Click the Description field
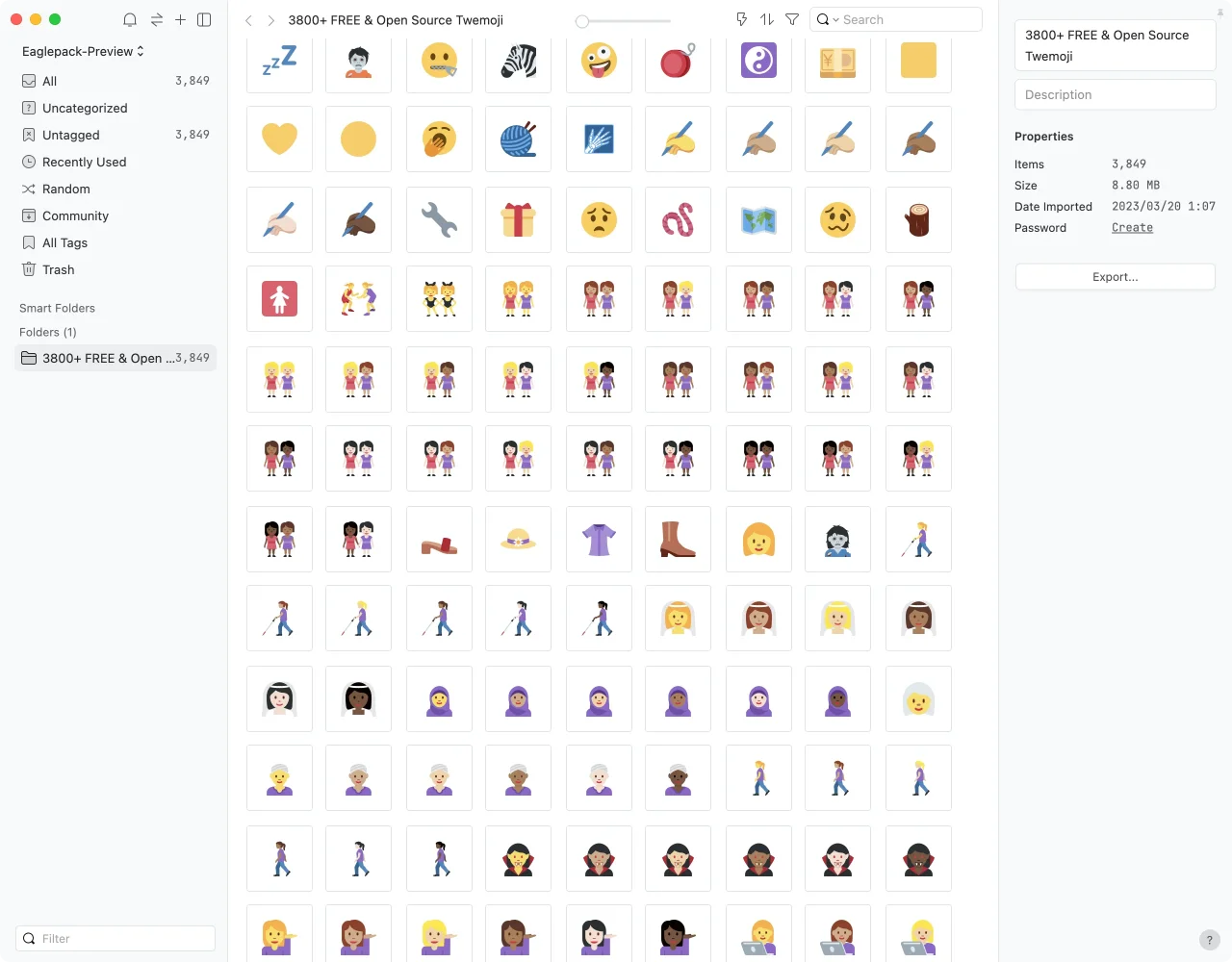The width and height of the screenshot is (1232, 962). pyautogui.click(x=1116, y=94)
